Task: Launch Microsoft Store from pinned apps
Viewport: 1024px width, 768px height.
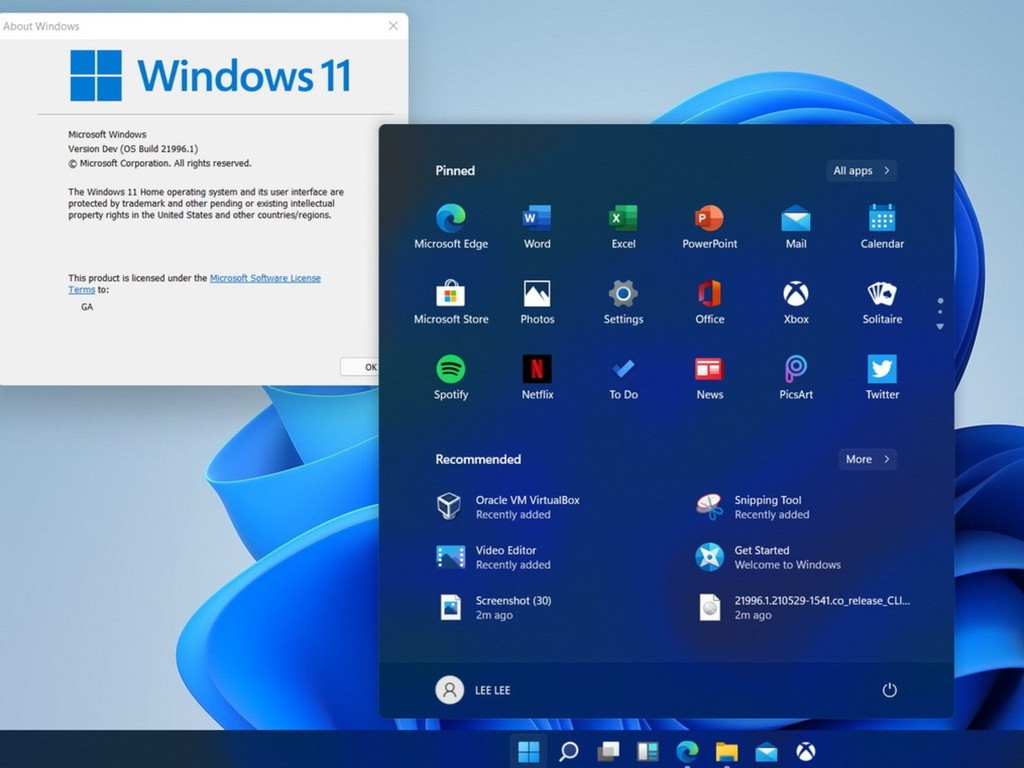Action: pyautogui.click(x=451, y=302)
